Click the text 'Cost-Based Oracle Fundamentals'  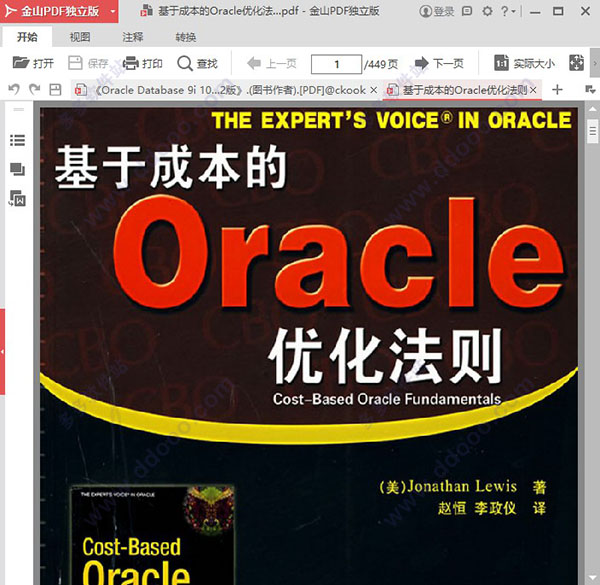click(387, 399)
